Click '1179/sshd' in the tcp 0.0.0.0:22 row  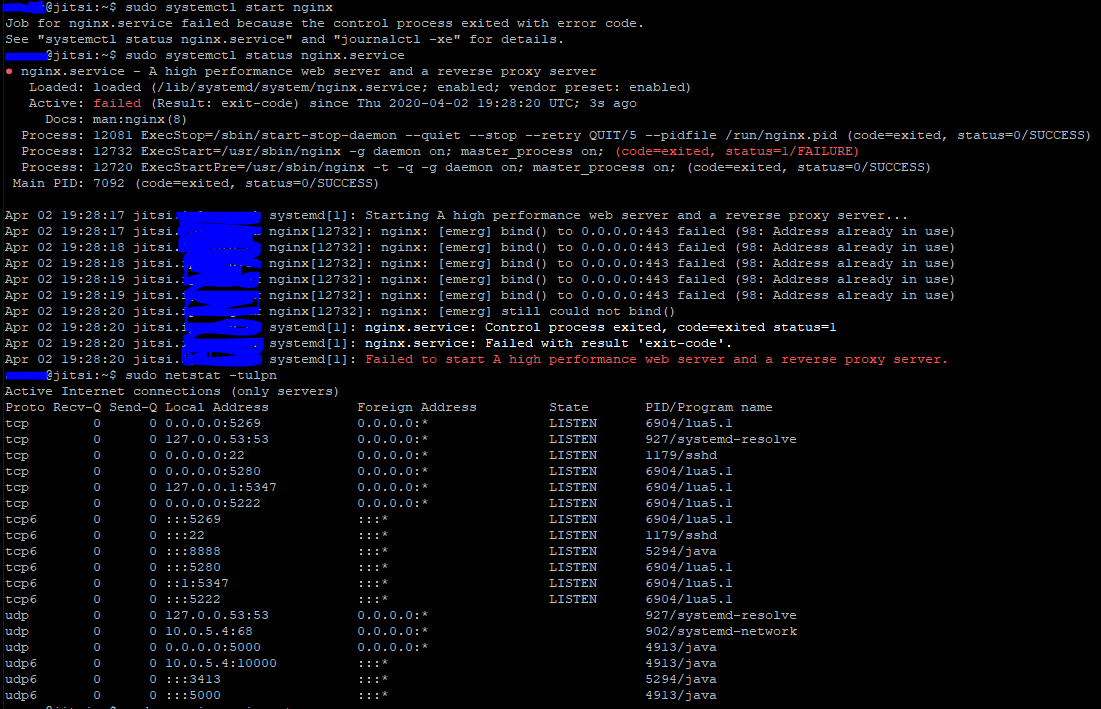click(x=681, y=456)
